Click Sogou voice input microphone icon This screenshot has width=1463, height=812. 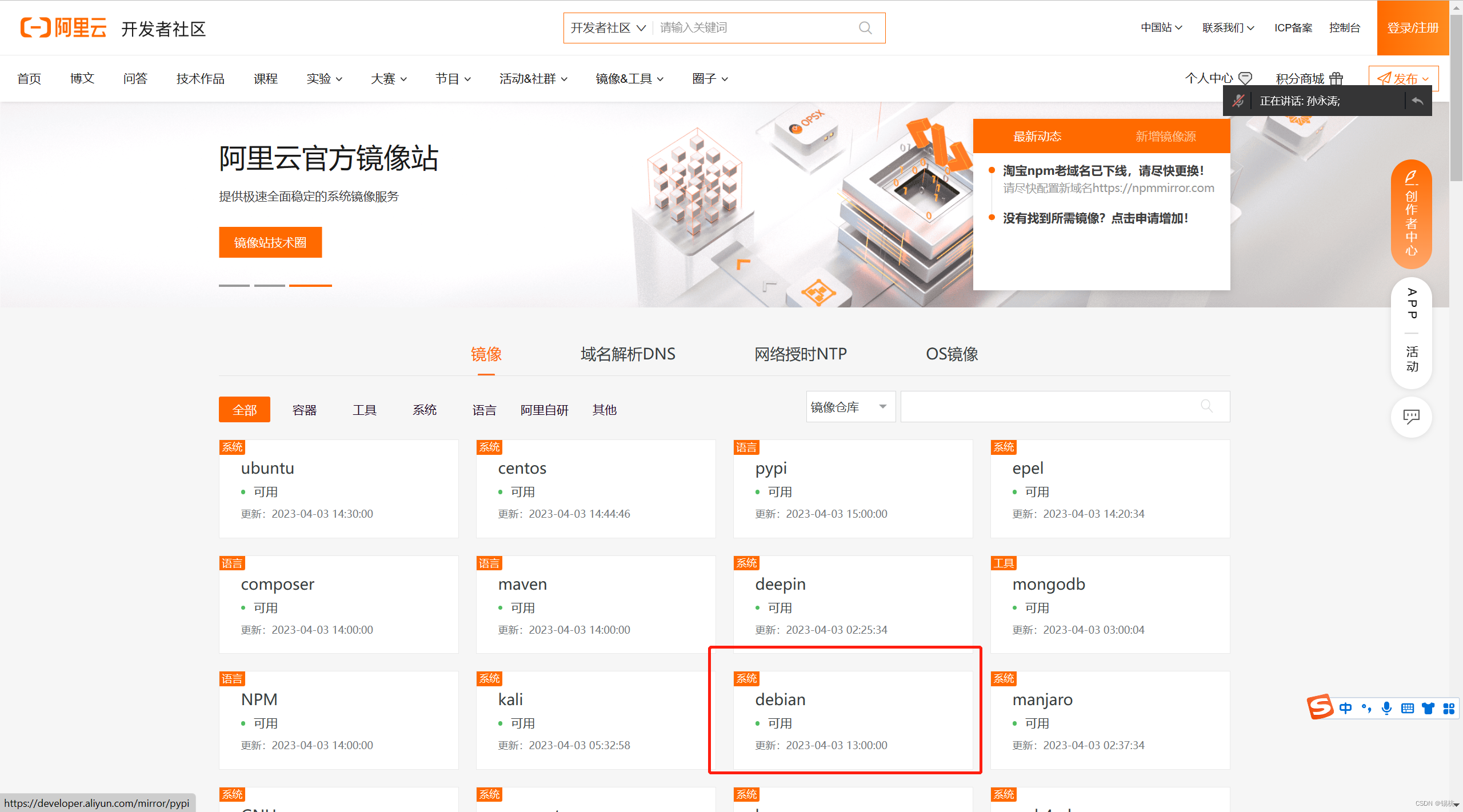(1386, 709)
